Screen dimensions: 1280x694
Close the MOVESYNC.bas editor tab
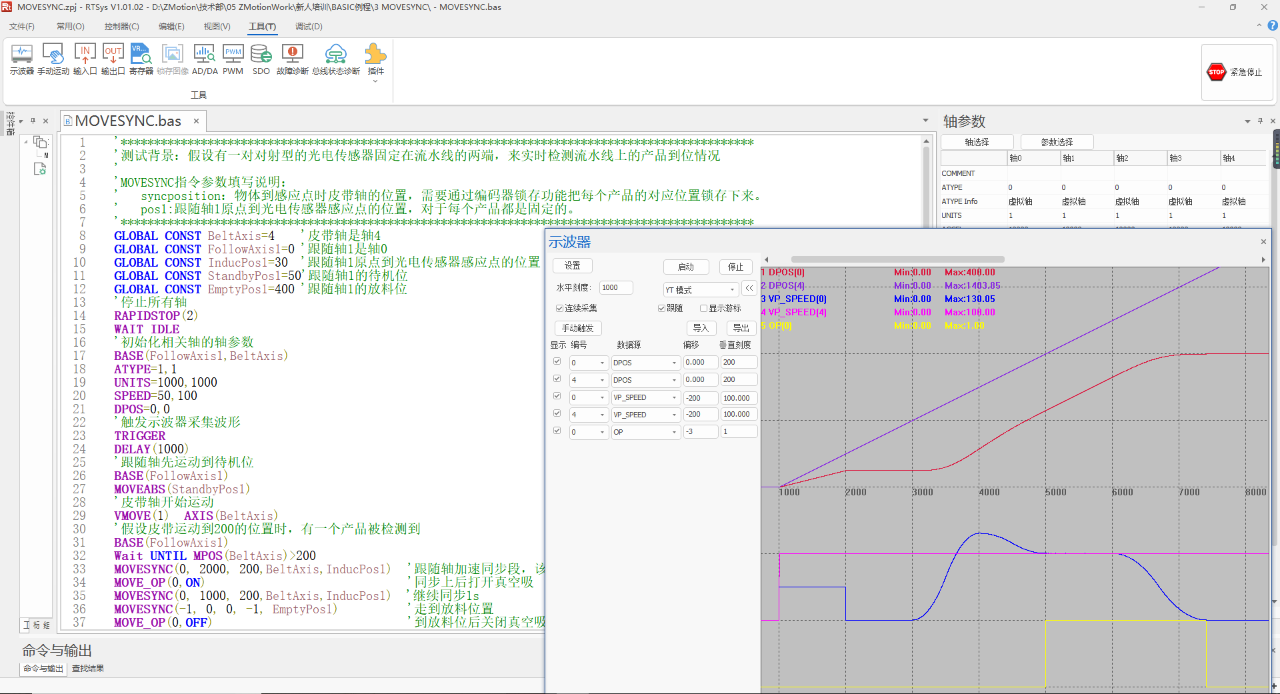[197, 122]
